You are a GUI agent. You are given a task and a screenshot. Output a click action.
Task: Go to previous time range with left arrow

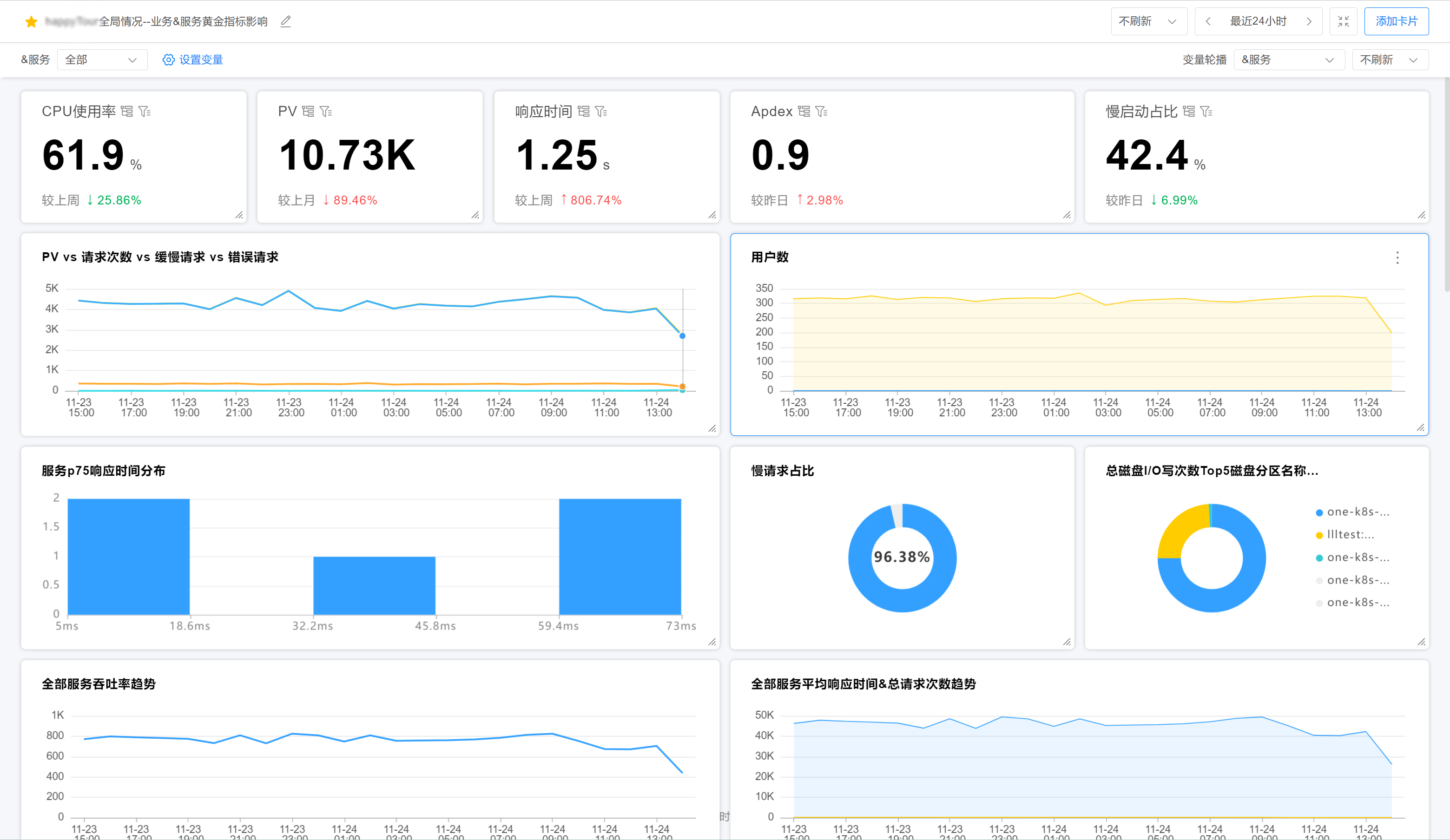point(1208,22)
